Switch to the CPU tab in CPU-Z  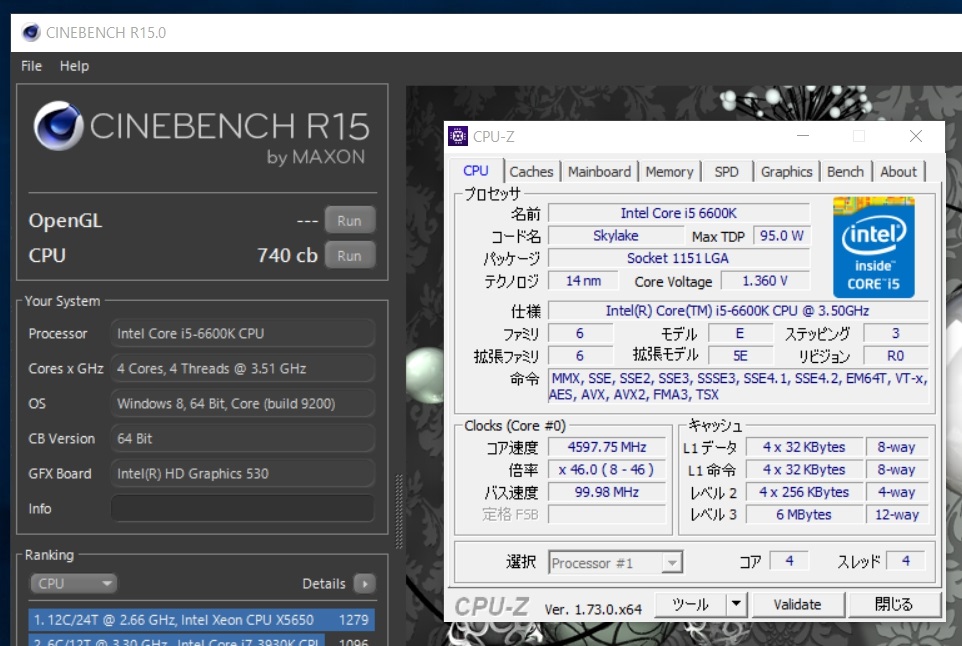click(x=476, y=171)
